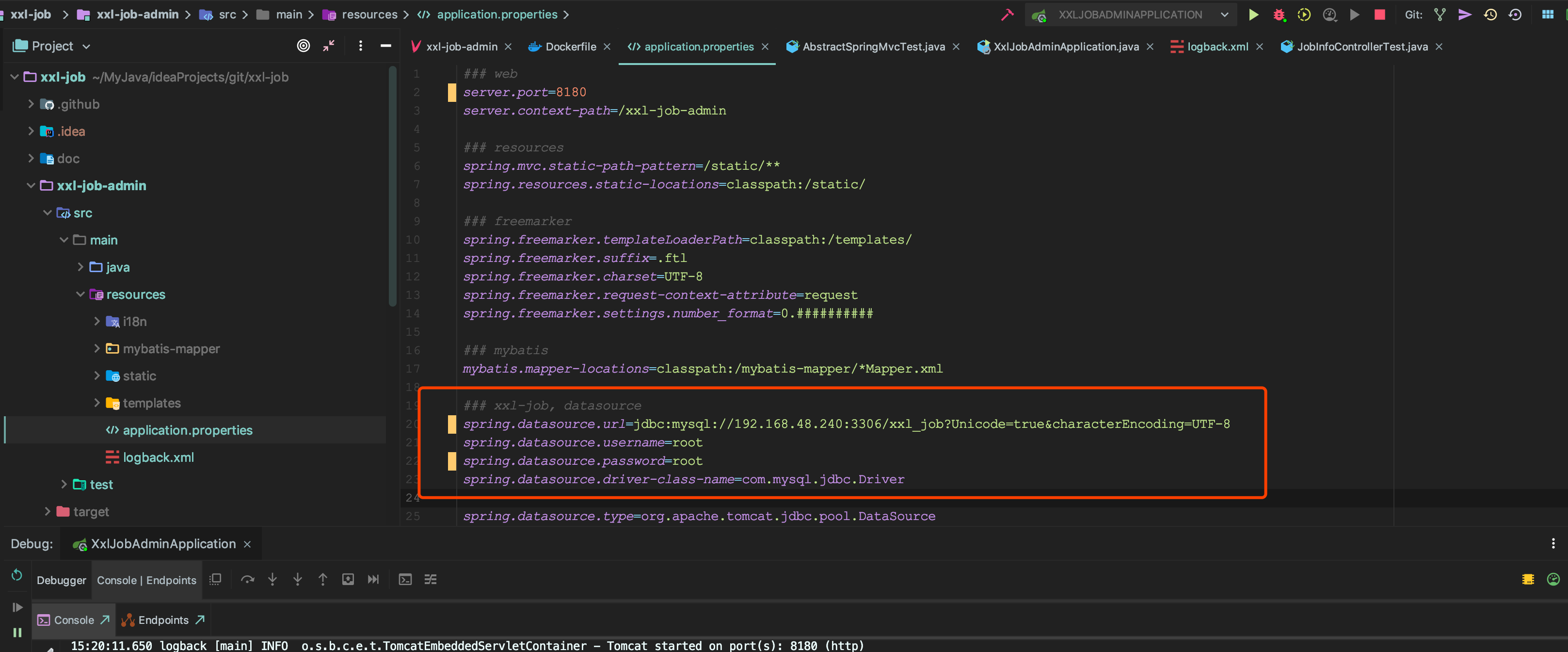Open the Endpoints view in new window
This screenshot has width=1568, height=652.
[200, 619]
